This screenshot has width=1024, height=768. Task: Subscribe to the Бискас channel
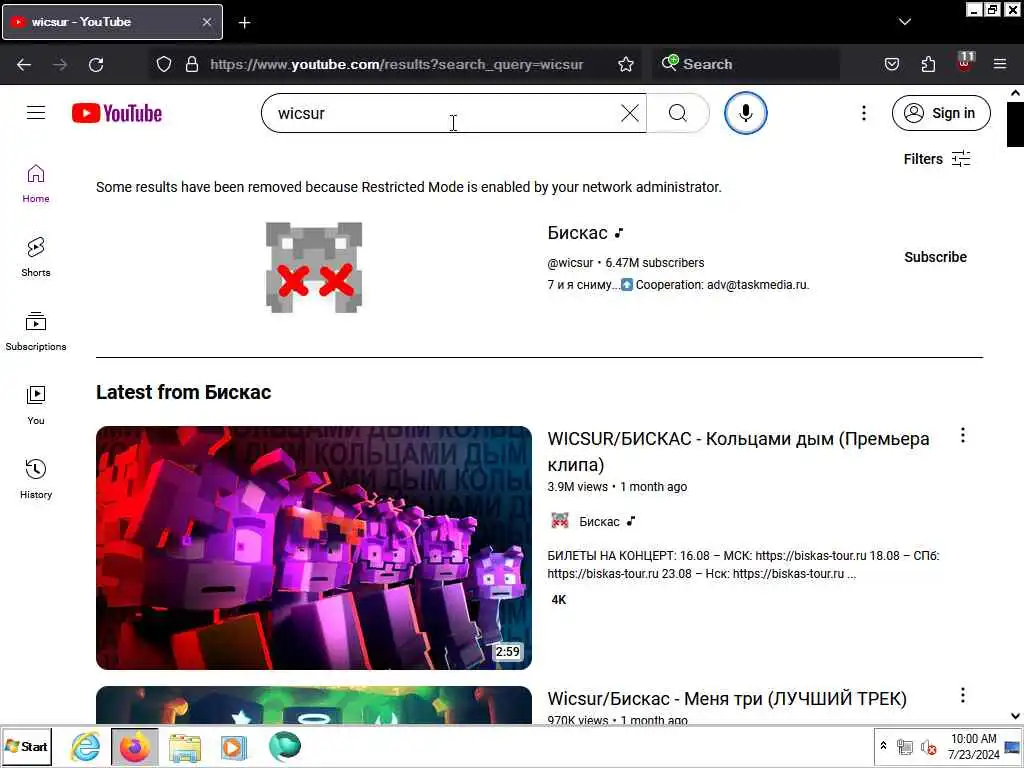[935, 257]
